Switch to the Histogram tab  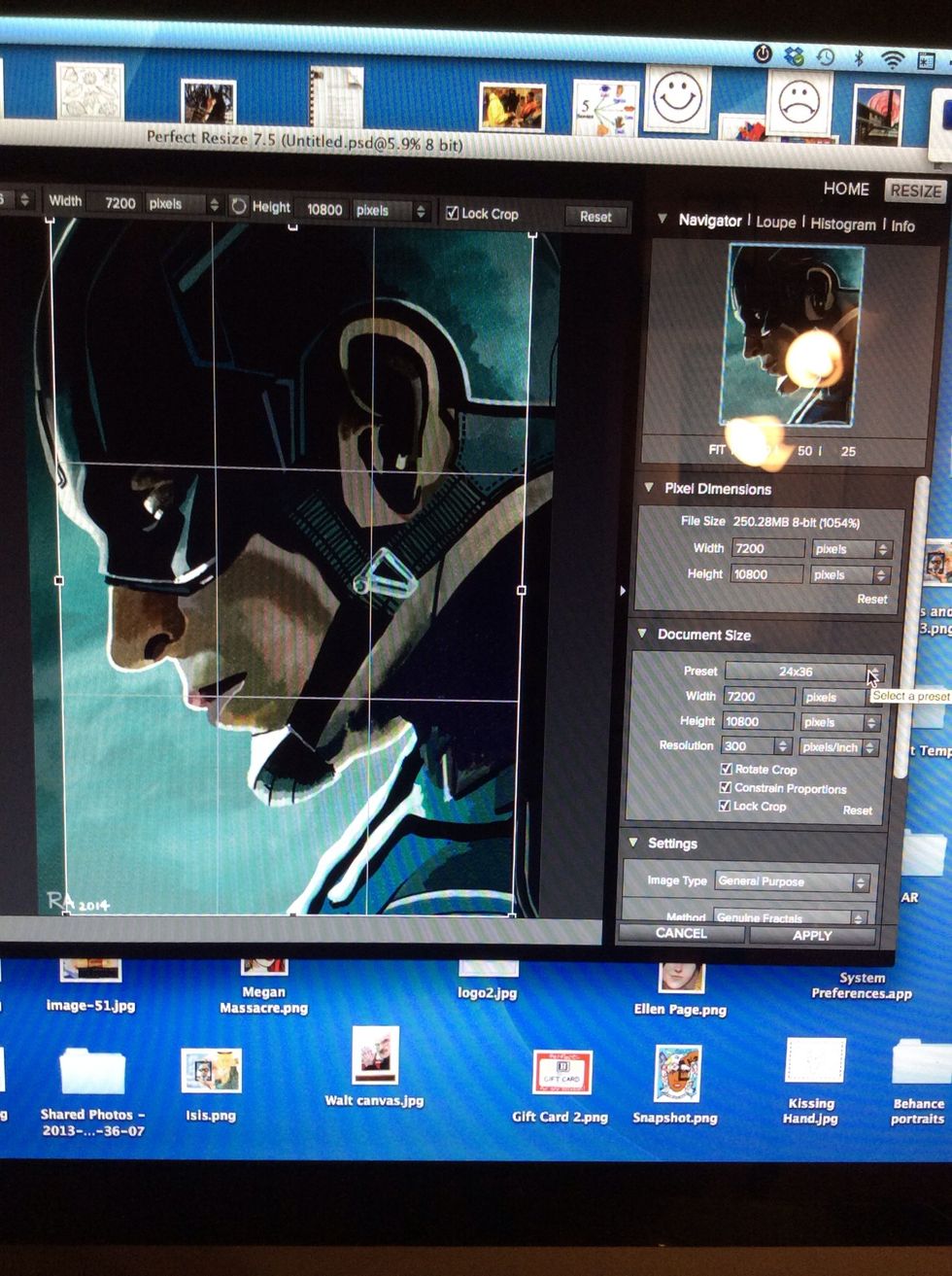(x=842, y=224)
